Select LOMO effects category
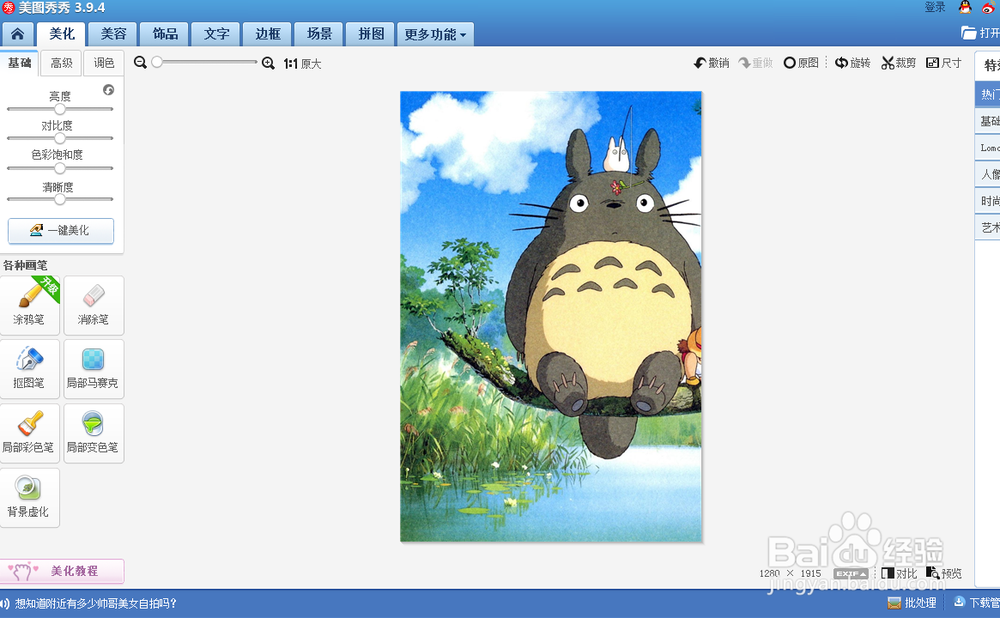The image size is (1000, 618). tap(988, 147)
